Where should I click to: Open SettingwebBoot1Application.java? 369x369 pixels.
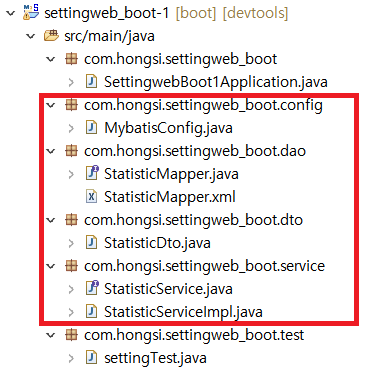(x=216, y=82)
